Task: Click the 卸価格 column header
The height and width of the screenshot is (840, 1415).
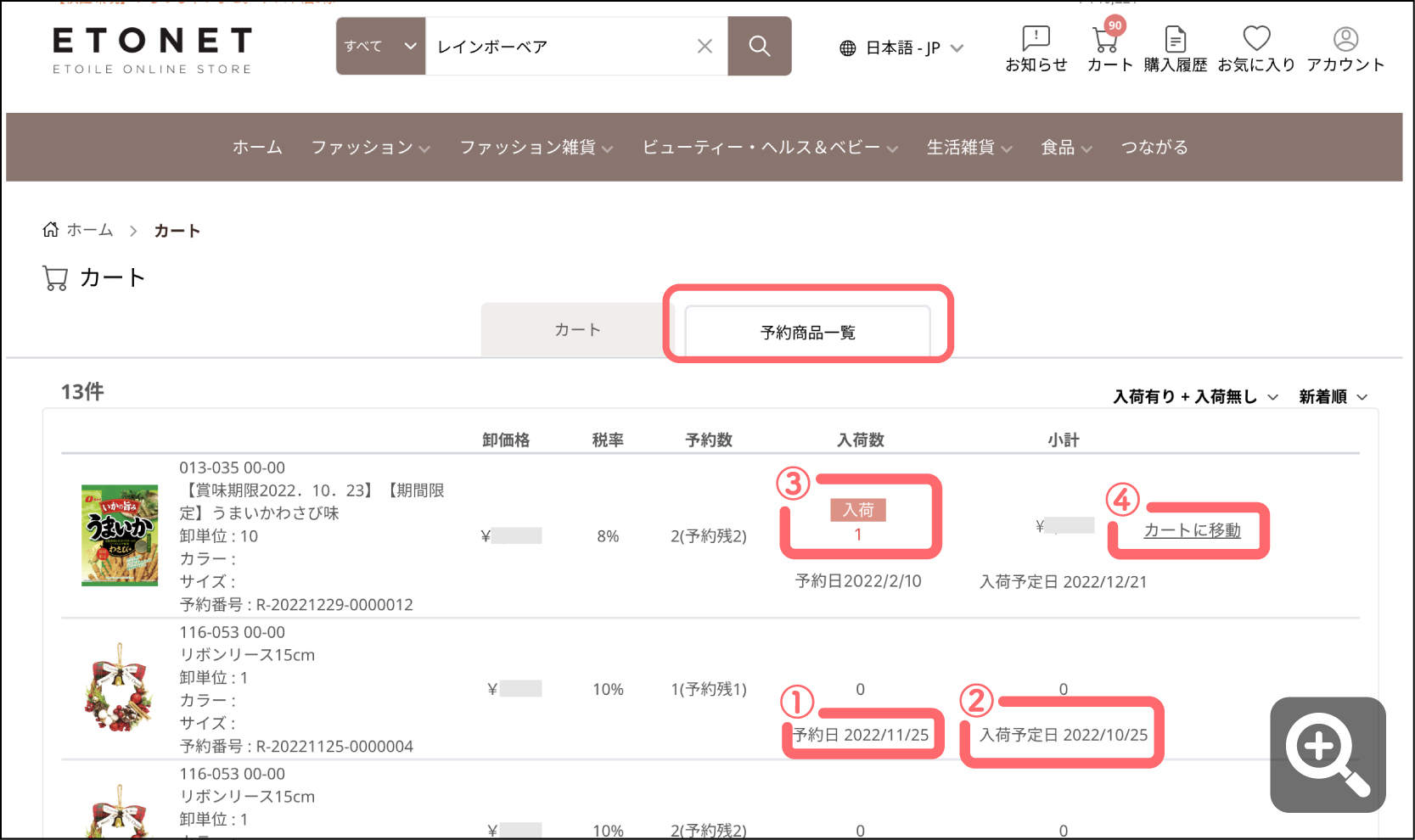Action: point(506,440)
